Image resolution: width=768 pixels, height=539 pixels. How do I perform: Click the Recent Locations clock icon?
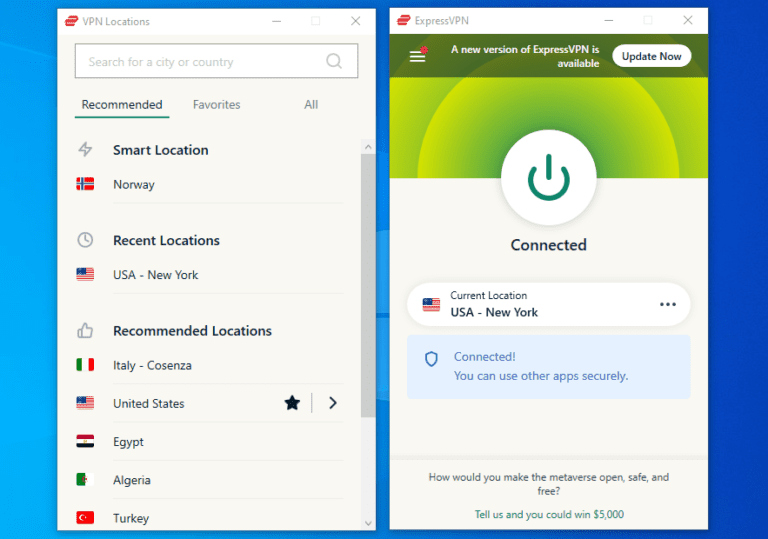tap(85, 240)
